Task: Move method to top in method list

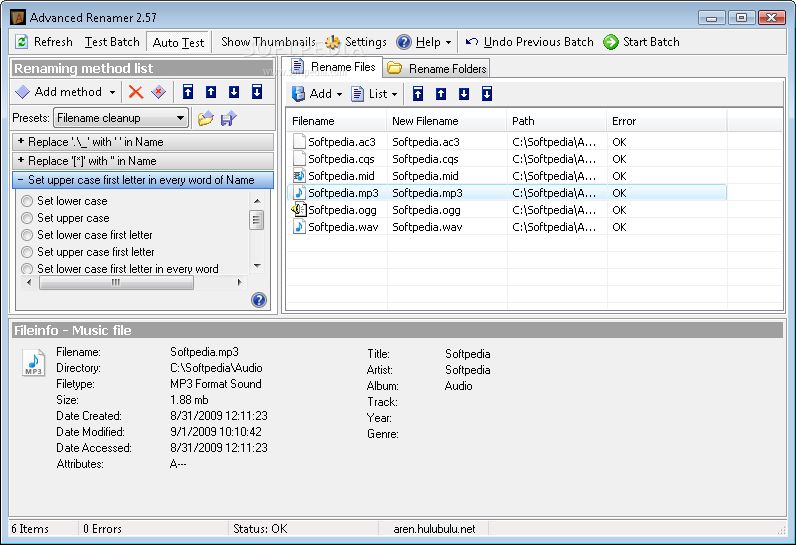Action: 188,92
